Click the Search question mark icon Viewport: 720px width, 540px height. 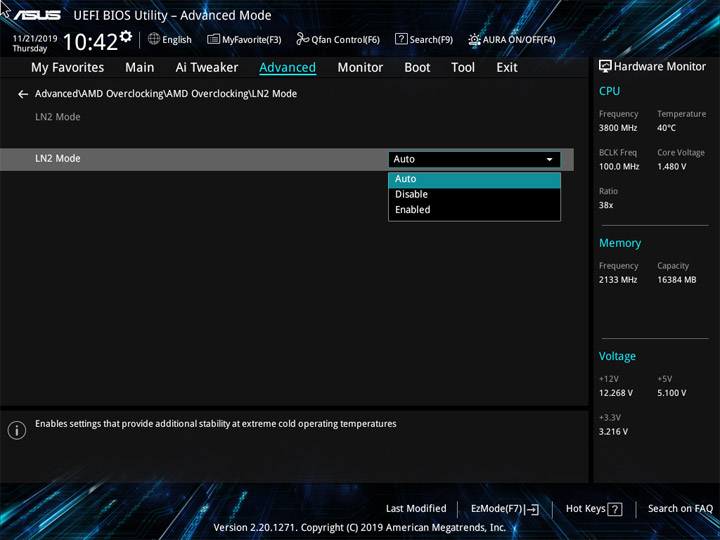pos(401,39)
